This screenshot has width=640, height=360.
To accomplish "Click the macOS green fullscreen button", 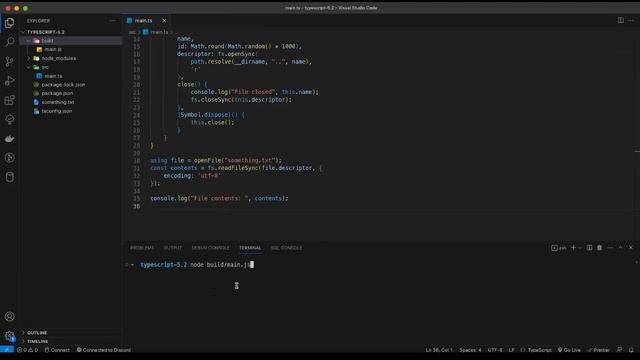I will point(25,8).
